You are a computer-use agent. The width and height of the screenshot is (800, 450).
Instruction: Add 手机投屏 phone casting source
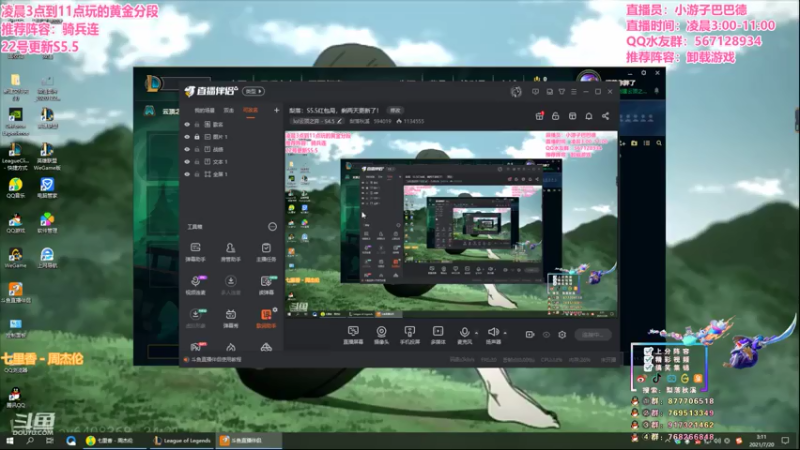tap(410, 335)
